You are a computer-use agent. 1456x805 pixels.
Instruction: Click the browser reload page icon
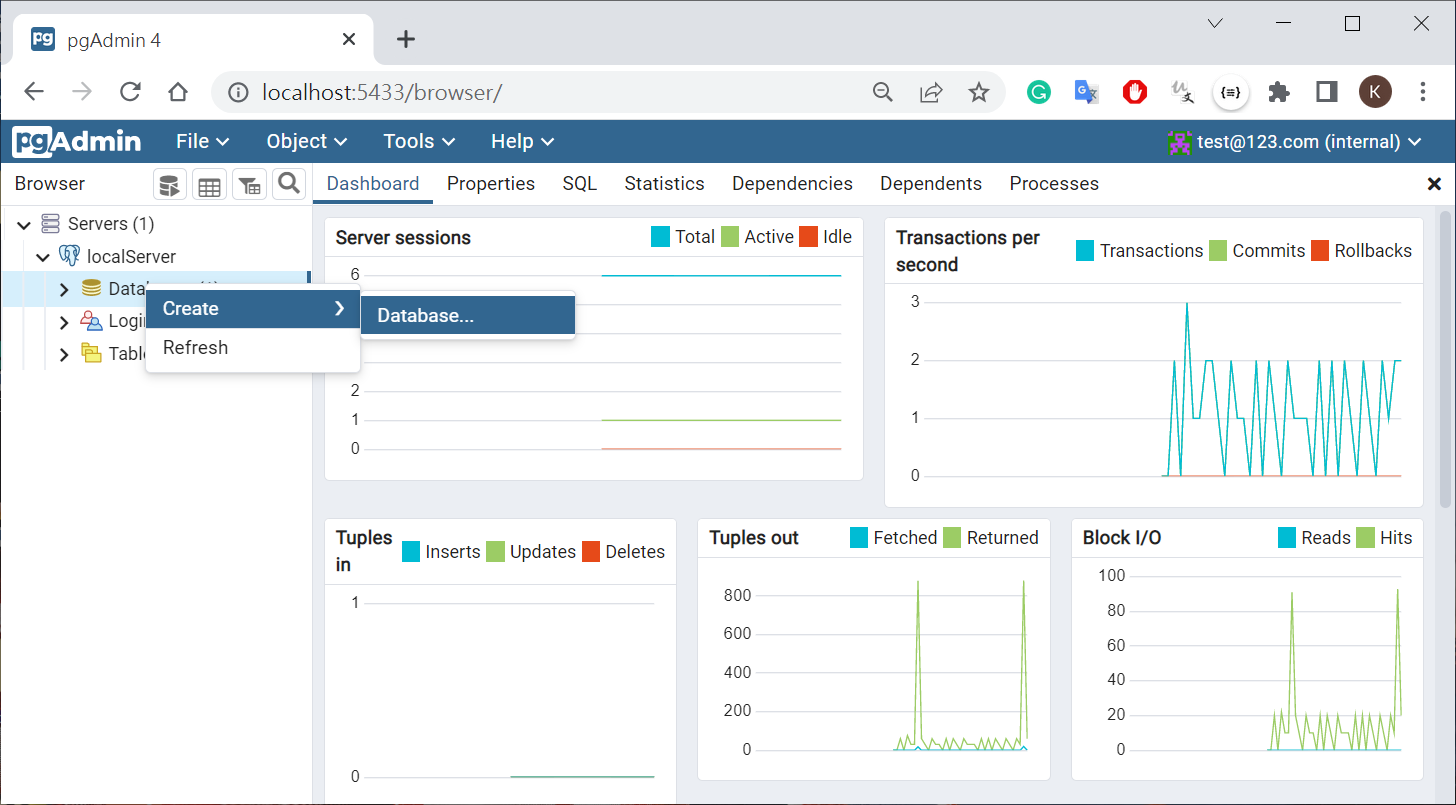click(130, 93)
